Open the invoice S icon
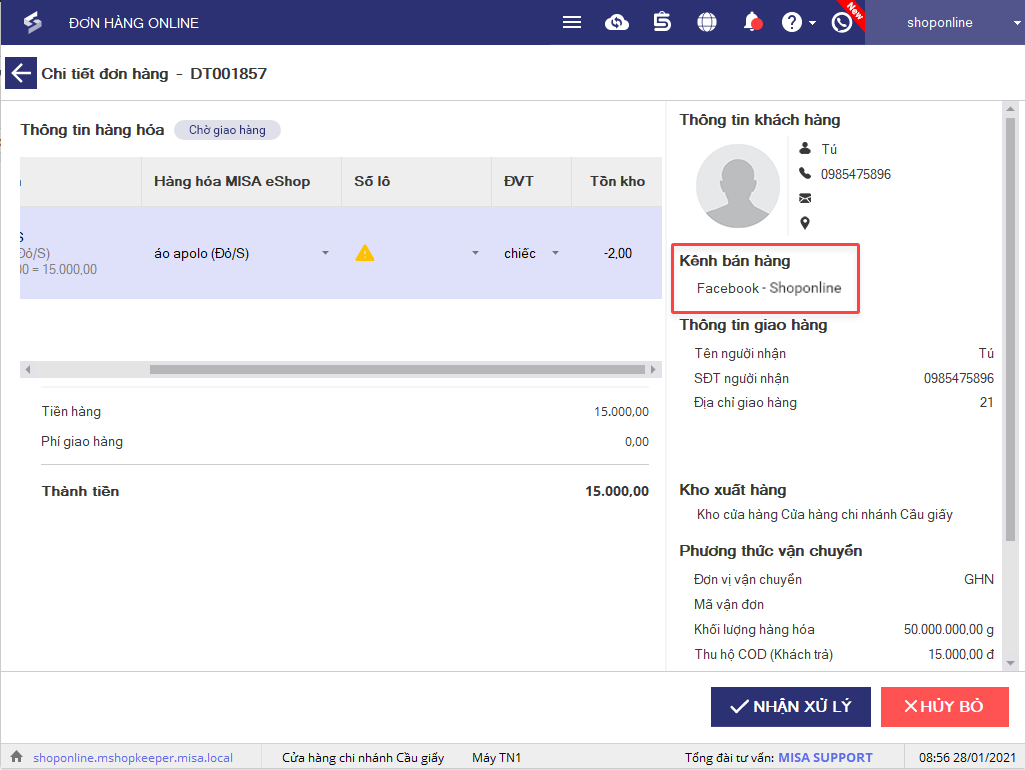 click(x=662, y=22)
